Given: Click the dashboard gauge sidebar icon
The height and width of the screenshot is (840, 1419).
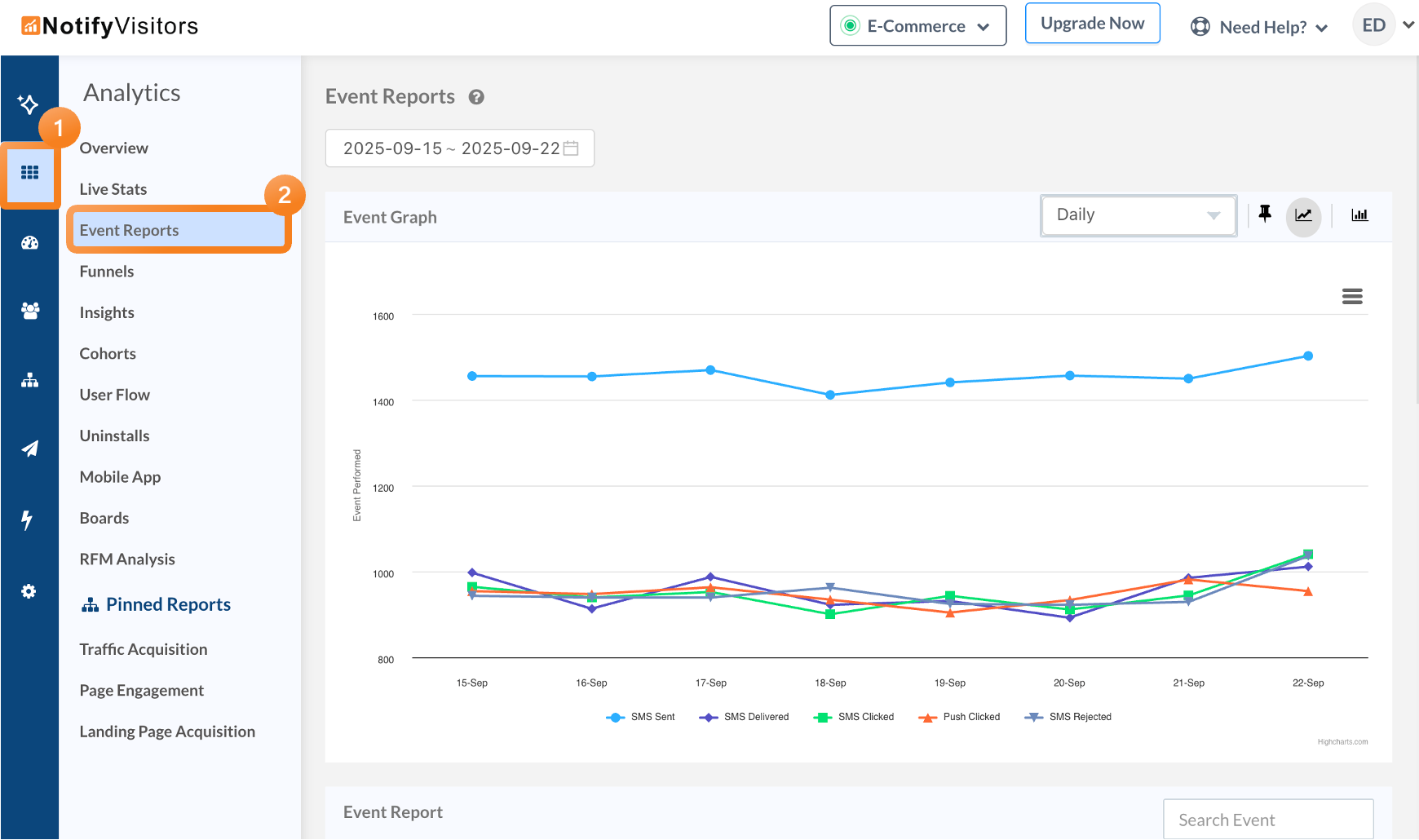Looking at the screenshot, I should click(30, 243).
